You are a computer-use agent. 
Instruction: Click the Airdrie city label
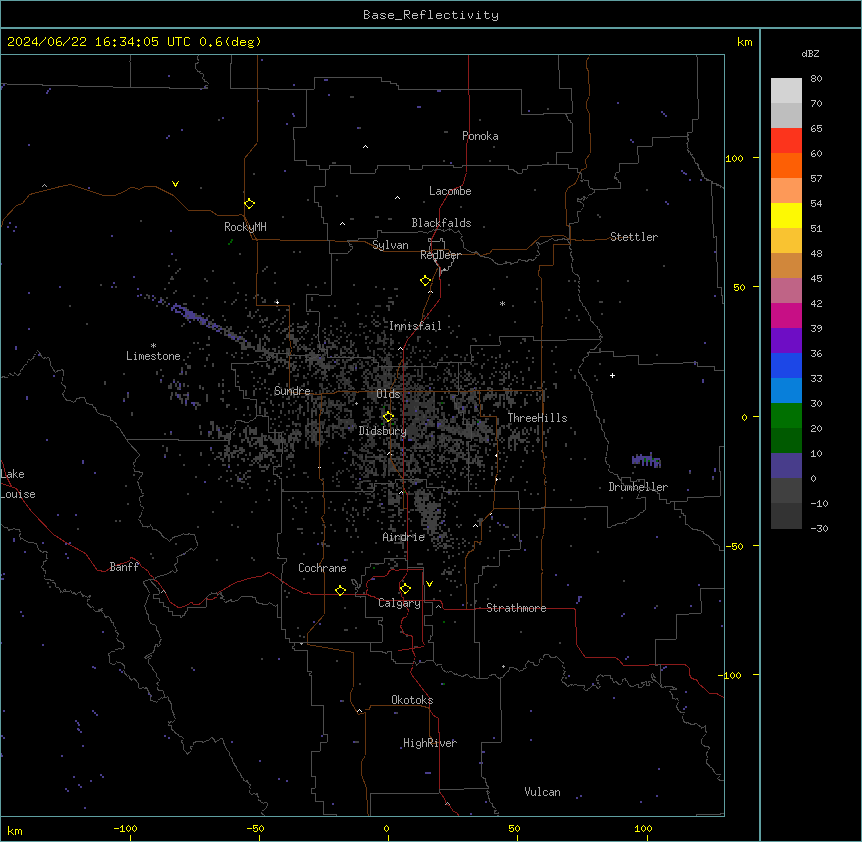click(404, 537)
